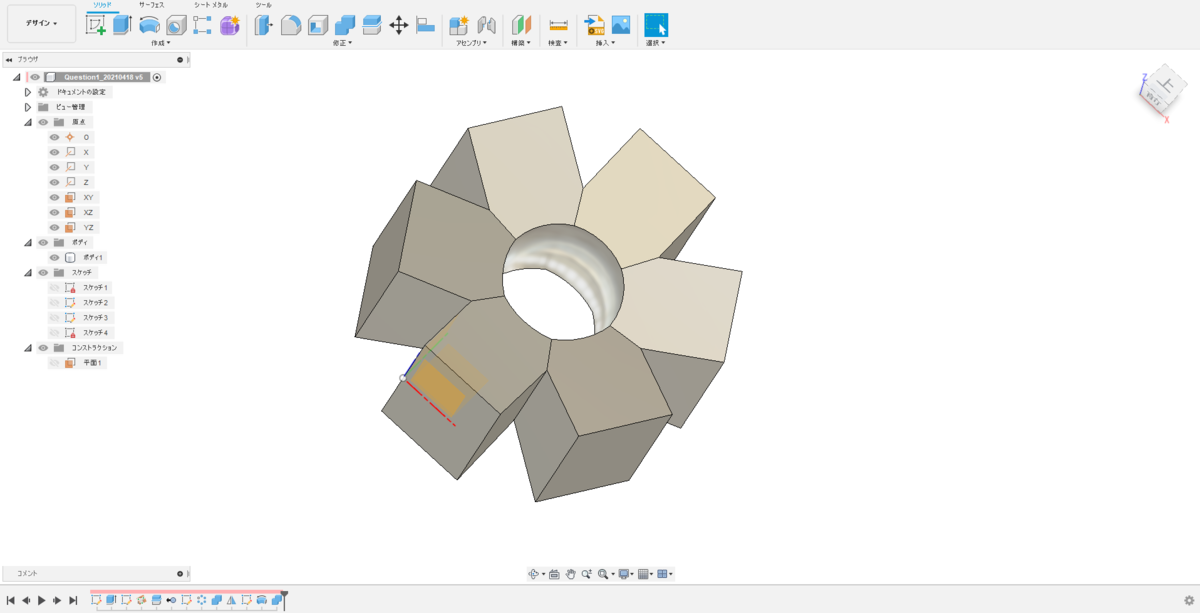
Task: Select the Hole tool
Action: point(176,25)
